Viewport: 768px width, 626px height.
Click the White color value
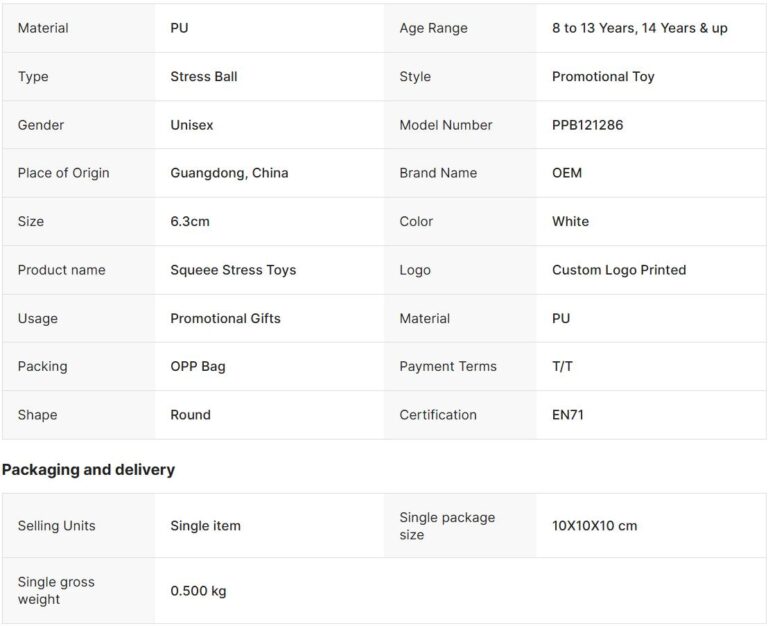pos(570,221)
